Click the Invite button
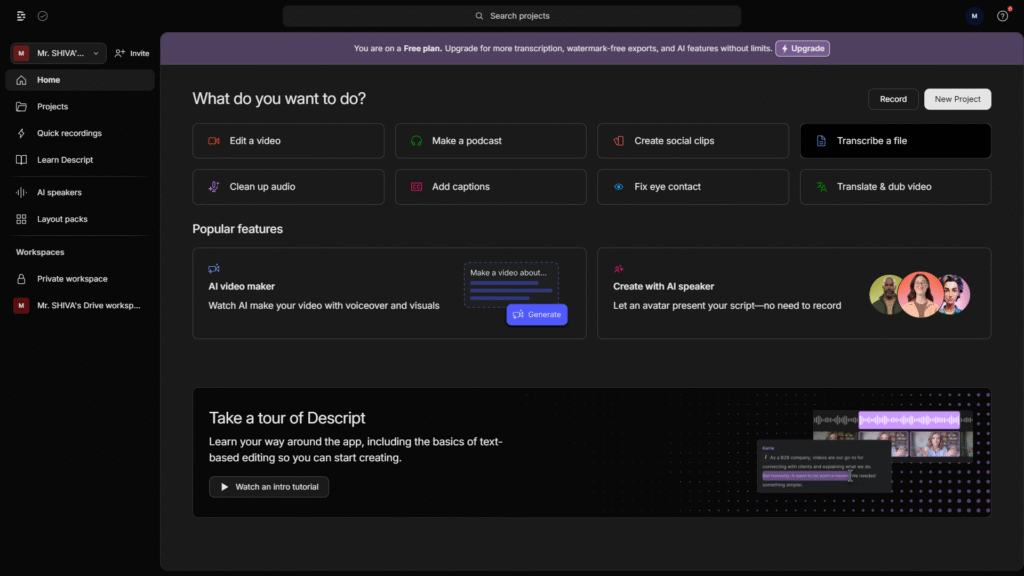The width and height of the screenshot is (1024, 576). point(132,54)
